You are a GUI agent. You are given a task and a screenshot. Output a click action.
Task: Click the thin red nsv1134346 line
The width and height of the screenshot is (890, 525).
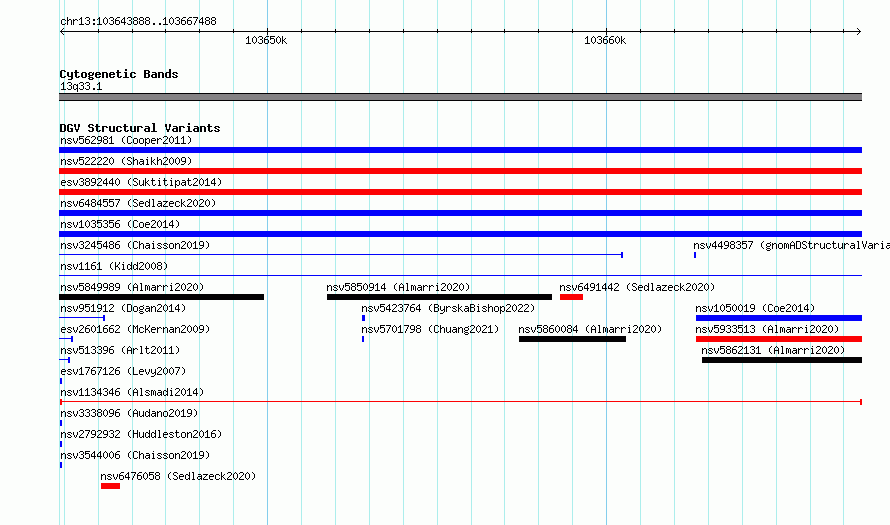point(461,402)
